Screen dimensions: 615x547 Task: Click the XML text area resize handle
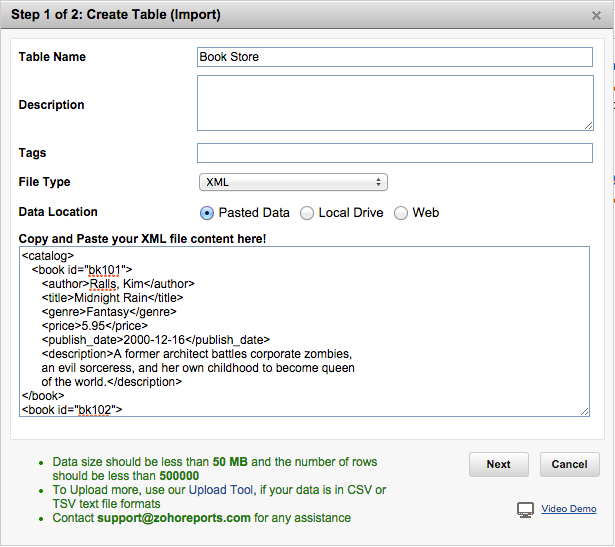click(584, 411)
